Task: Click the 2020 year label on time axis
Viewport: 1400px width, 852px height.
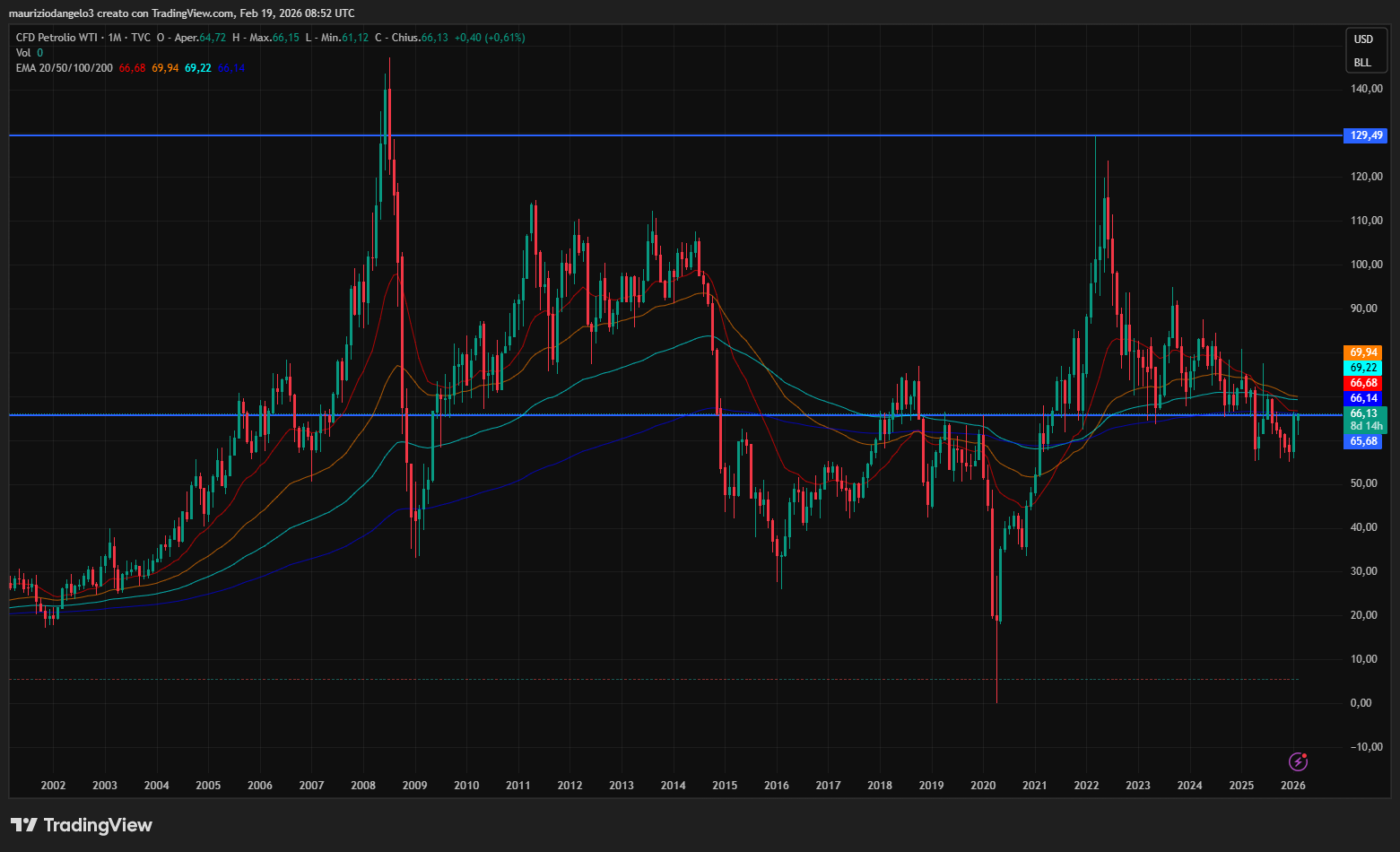Action: (x=983, y=786)
